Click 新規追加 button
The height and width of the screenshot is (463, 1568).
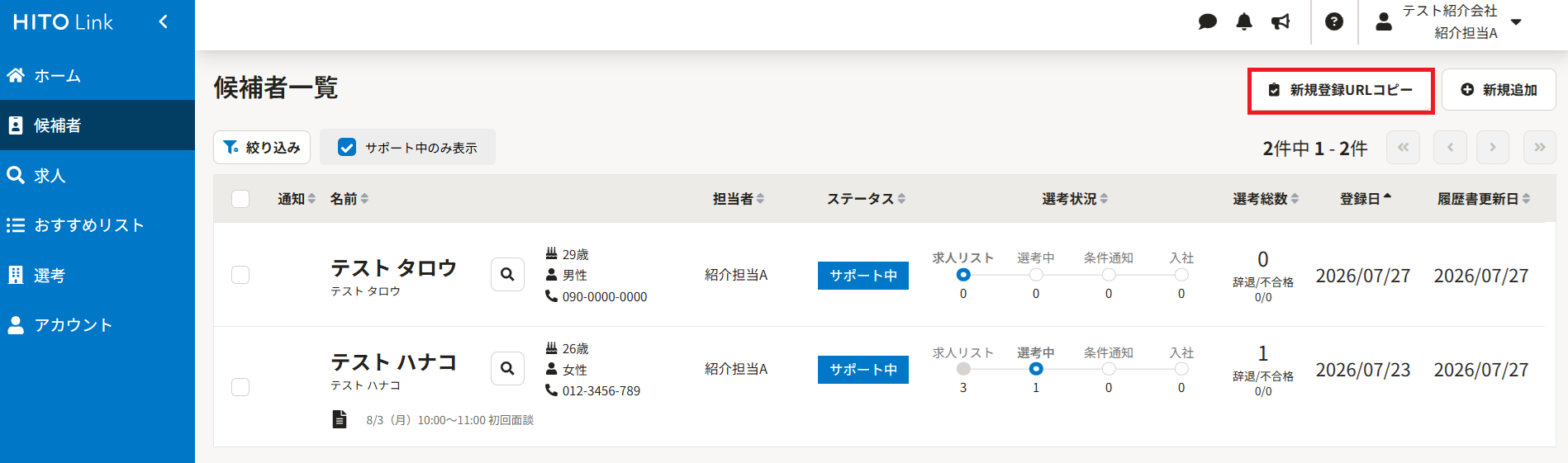(x=1499, y=90)
